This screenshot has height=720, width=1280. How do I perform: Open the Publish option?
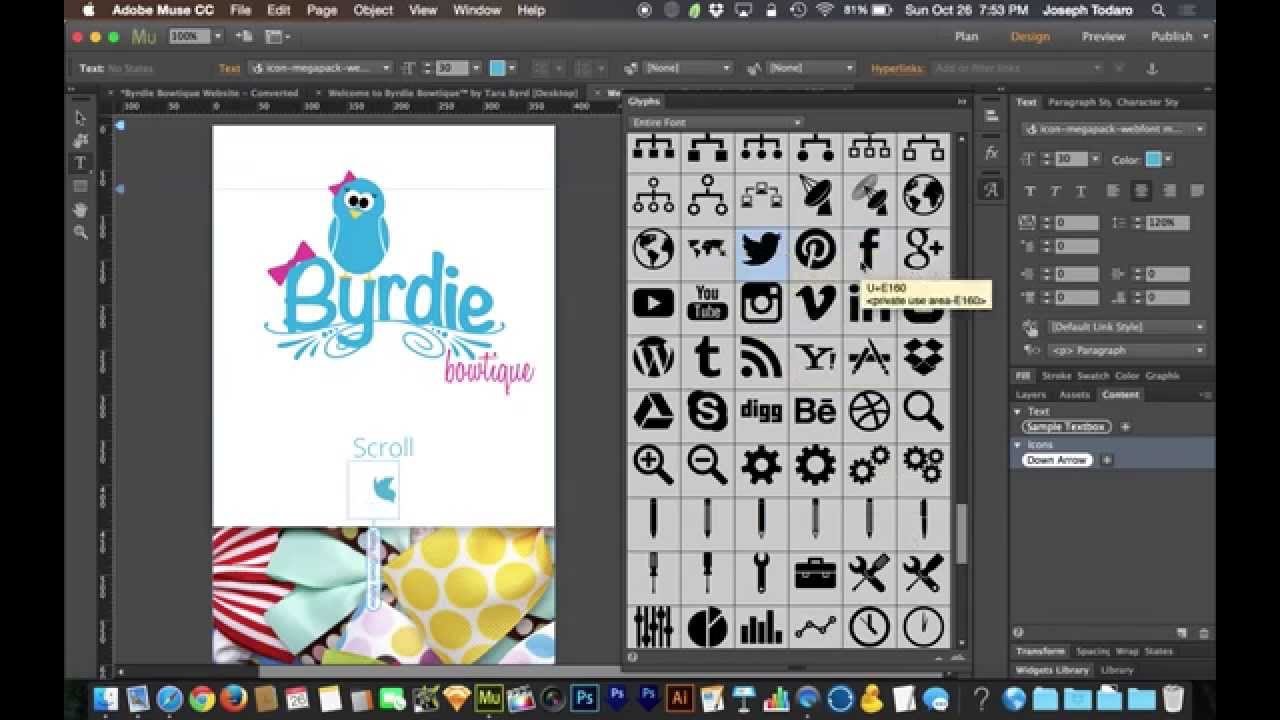click(1171, 36)
